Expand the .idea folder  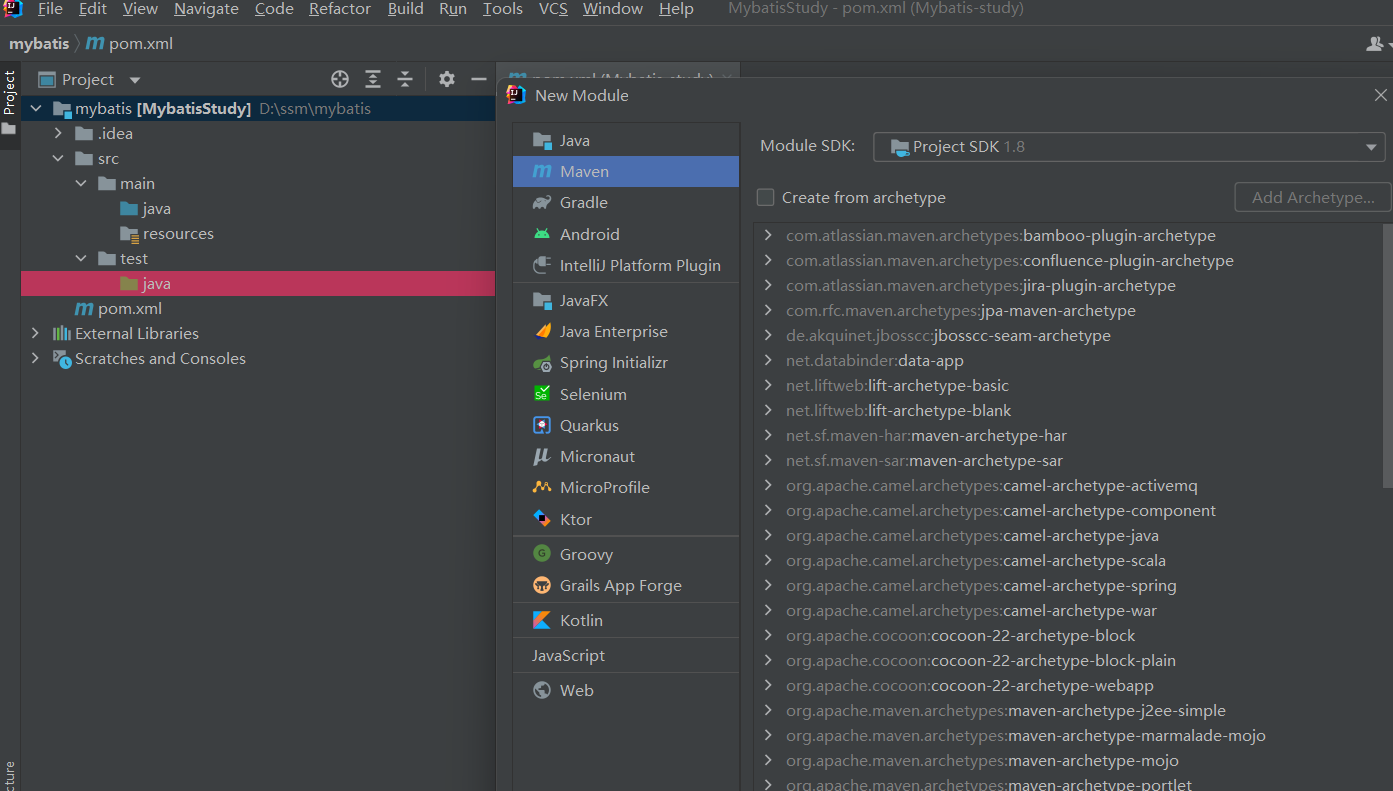[x=59, y=134]
